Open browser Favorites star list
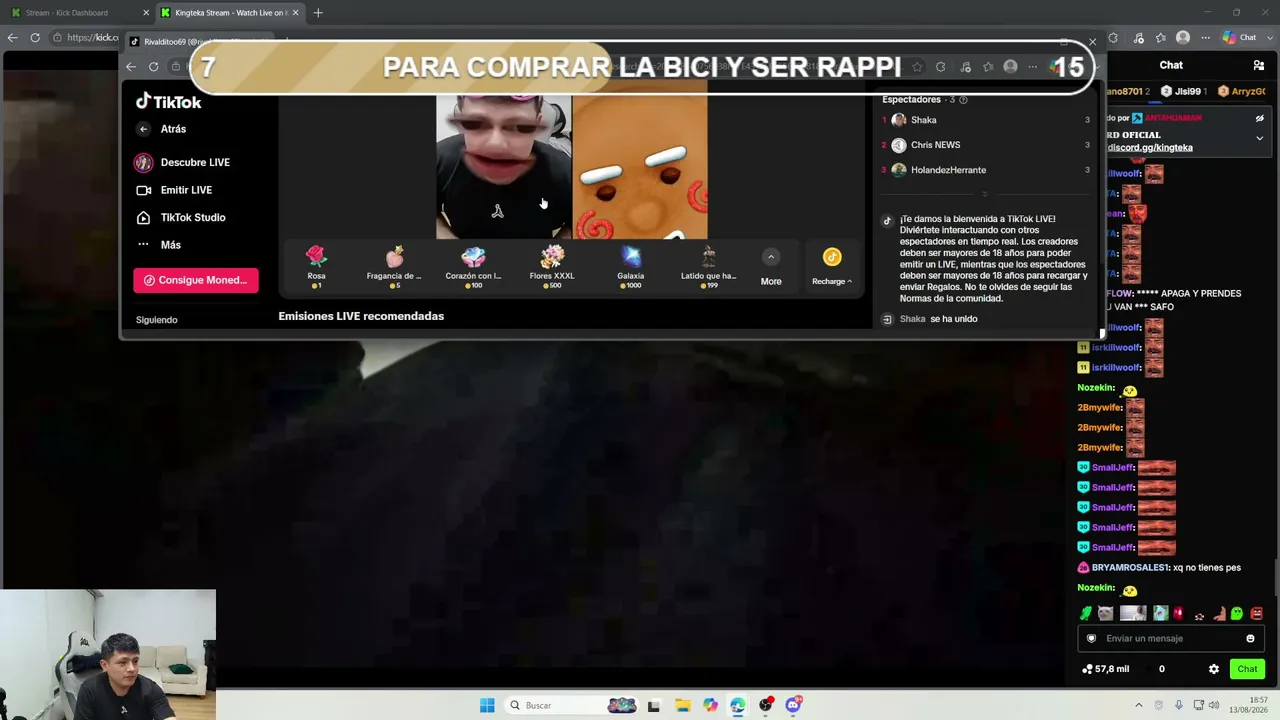 point(1161,38)
